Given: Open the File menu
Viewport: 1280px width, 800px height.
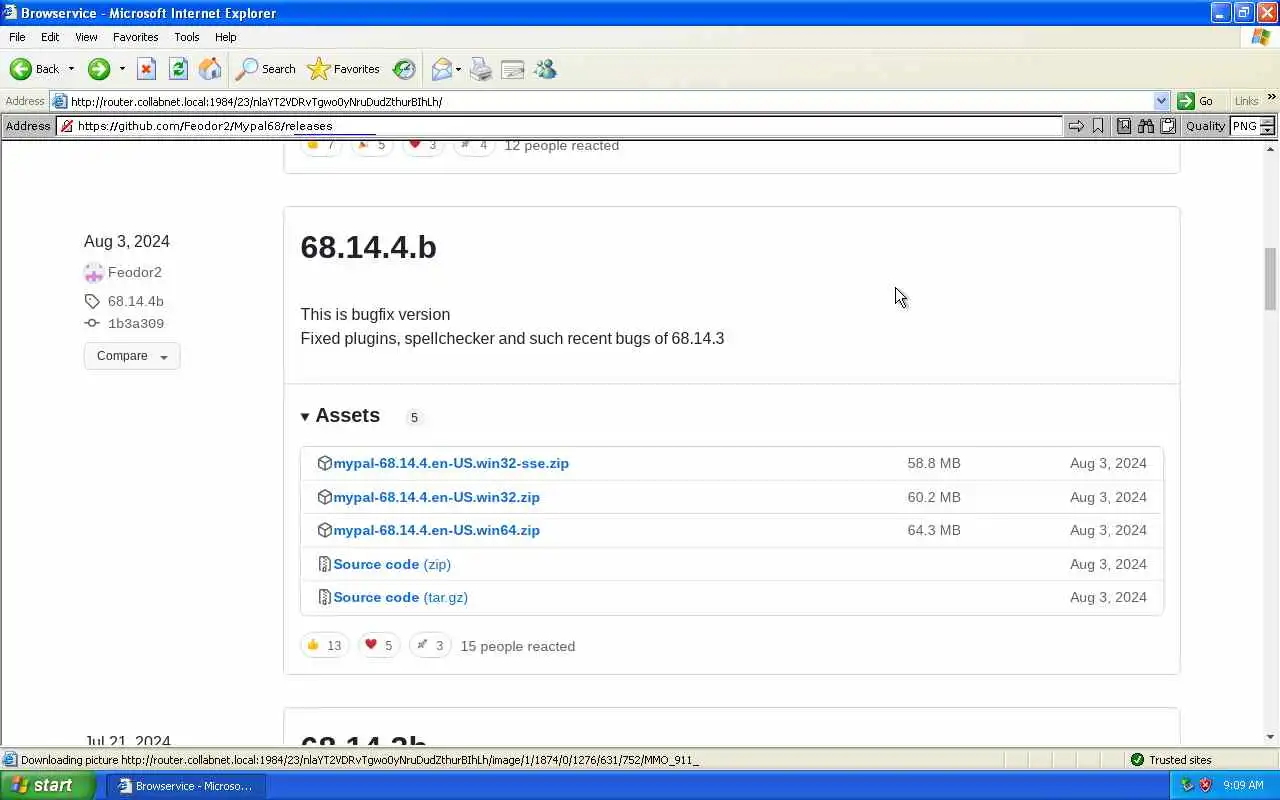Looking at the screenshot, I should 17,37.
